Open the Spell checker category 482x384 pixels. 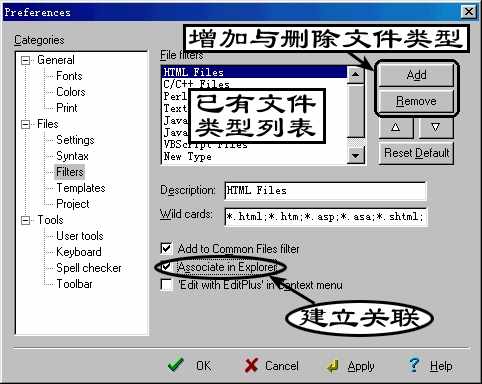point(89,268)
